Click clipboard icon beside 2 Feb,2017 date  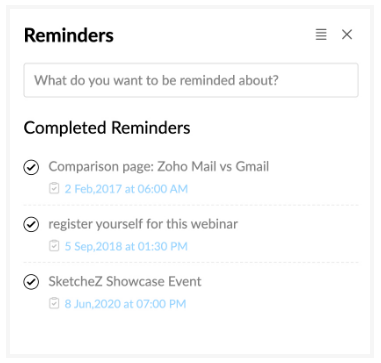[54, 188]
